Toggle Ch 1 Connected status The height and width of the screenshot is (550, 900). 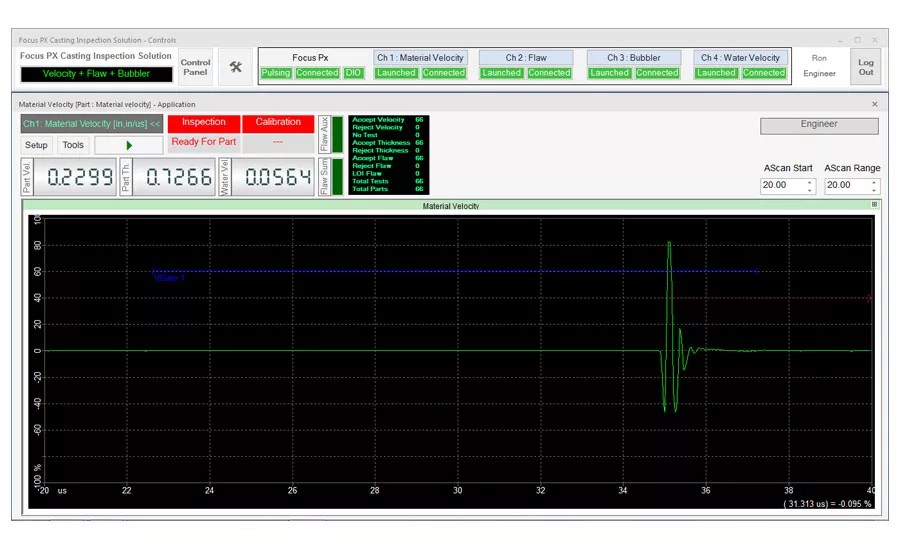click(x=444, y=73)
